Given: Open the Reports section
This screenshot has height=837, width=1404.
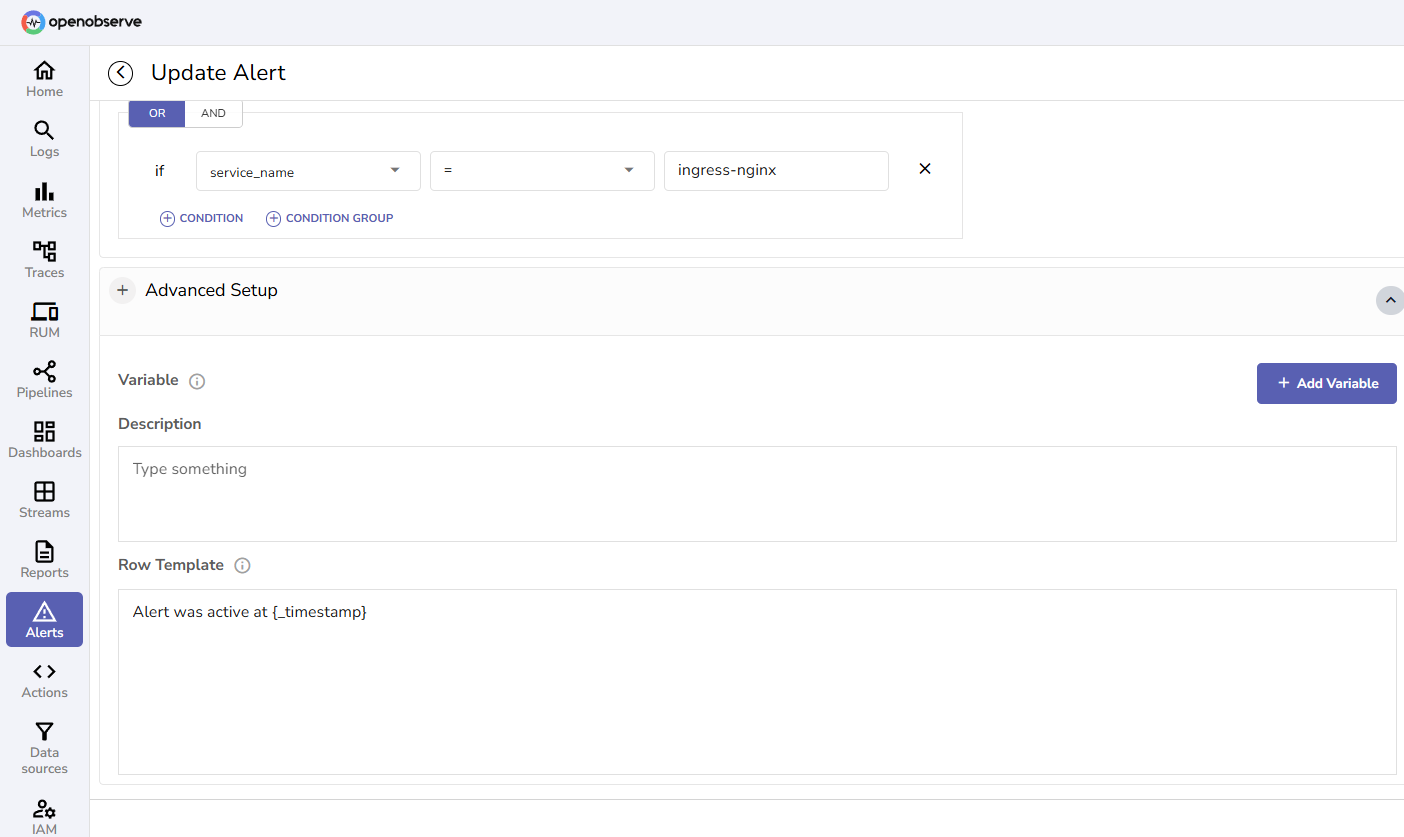Looking at the screenshot, I should pyautogui.click(x=44, y=558).
